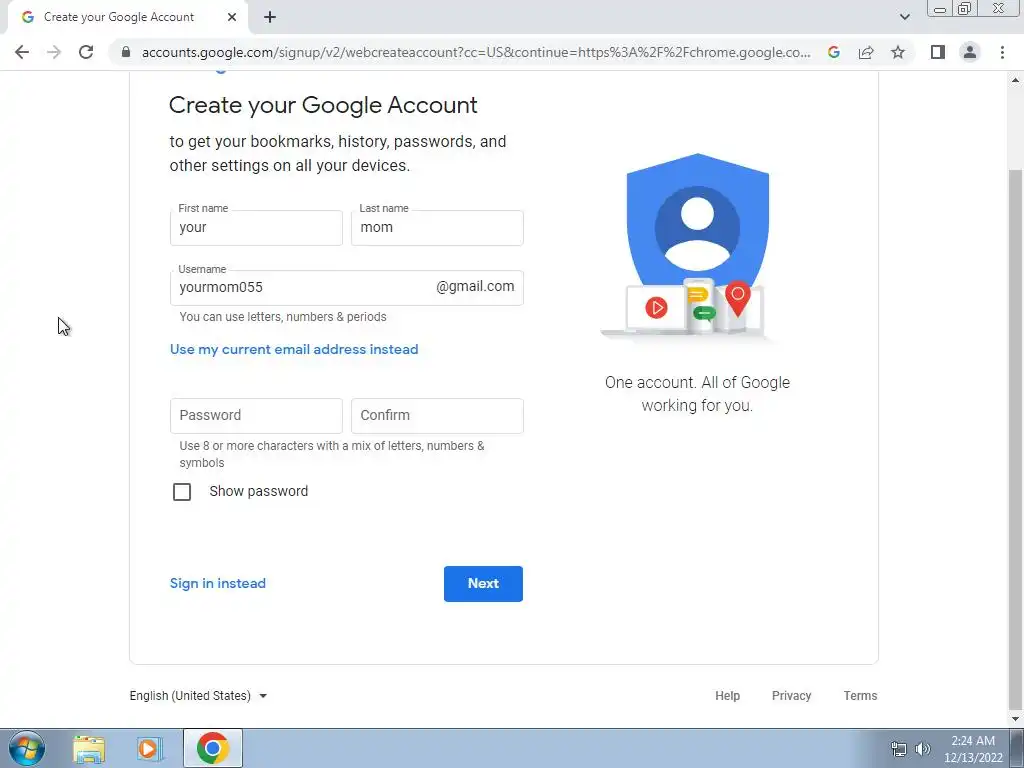The width and height of the screenshot is (1024, 768).
Task: Click the Confirm password field
Action: tap(437, 416)
